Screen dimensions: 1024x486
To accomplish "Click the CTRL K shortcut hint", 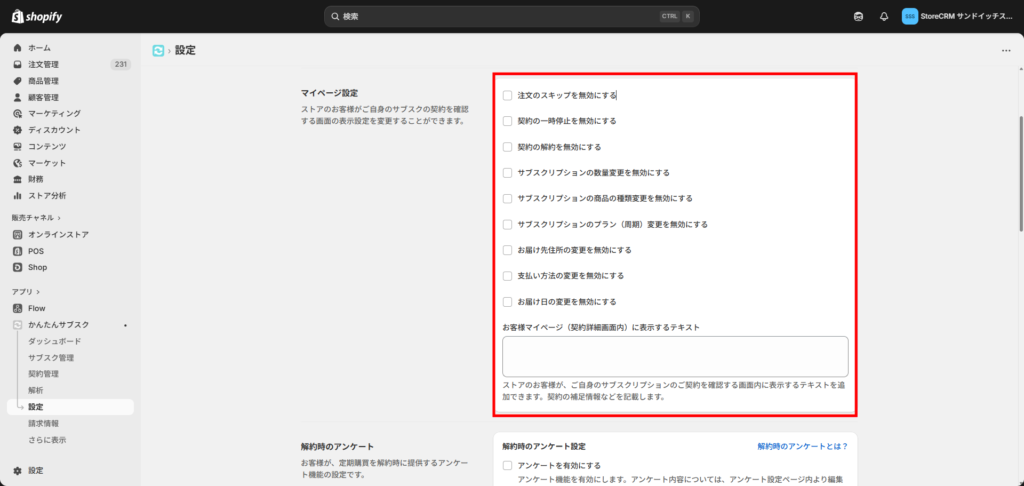I will pyautogui.click(x=677, y=16).
